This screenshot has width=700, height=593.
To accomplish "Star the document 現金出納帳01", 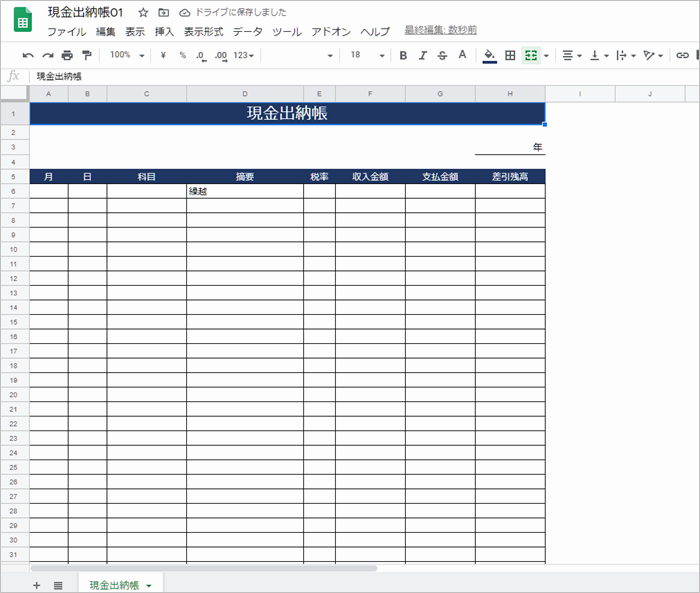I will click(143, 13).
